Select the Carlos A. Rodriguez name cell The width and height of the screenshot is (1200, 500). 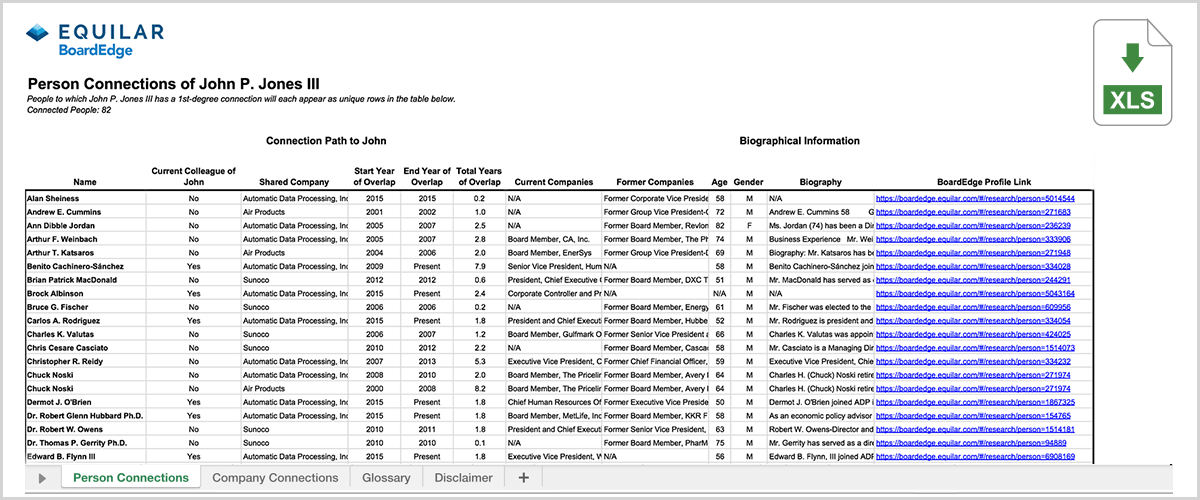(85, 321)
